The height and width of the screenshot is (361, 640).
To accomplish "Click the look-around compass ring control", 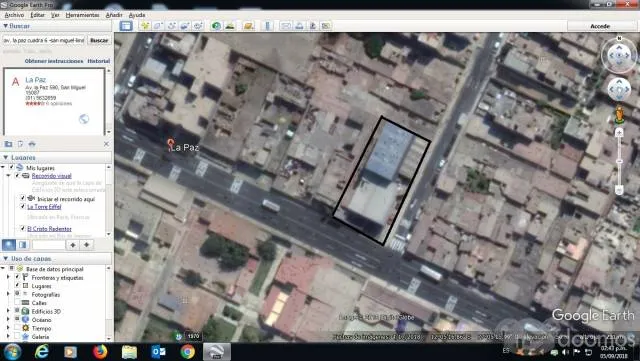I will [x=619, y=55].
